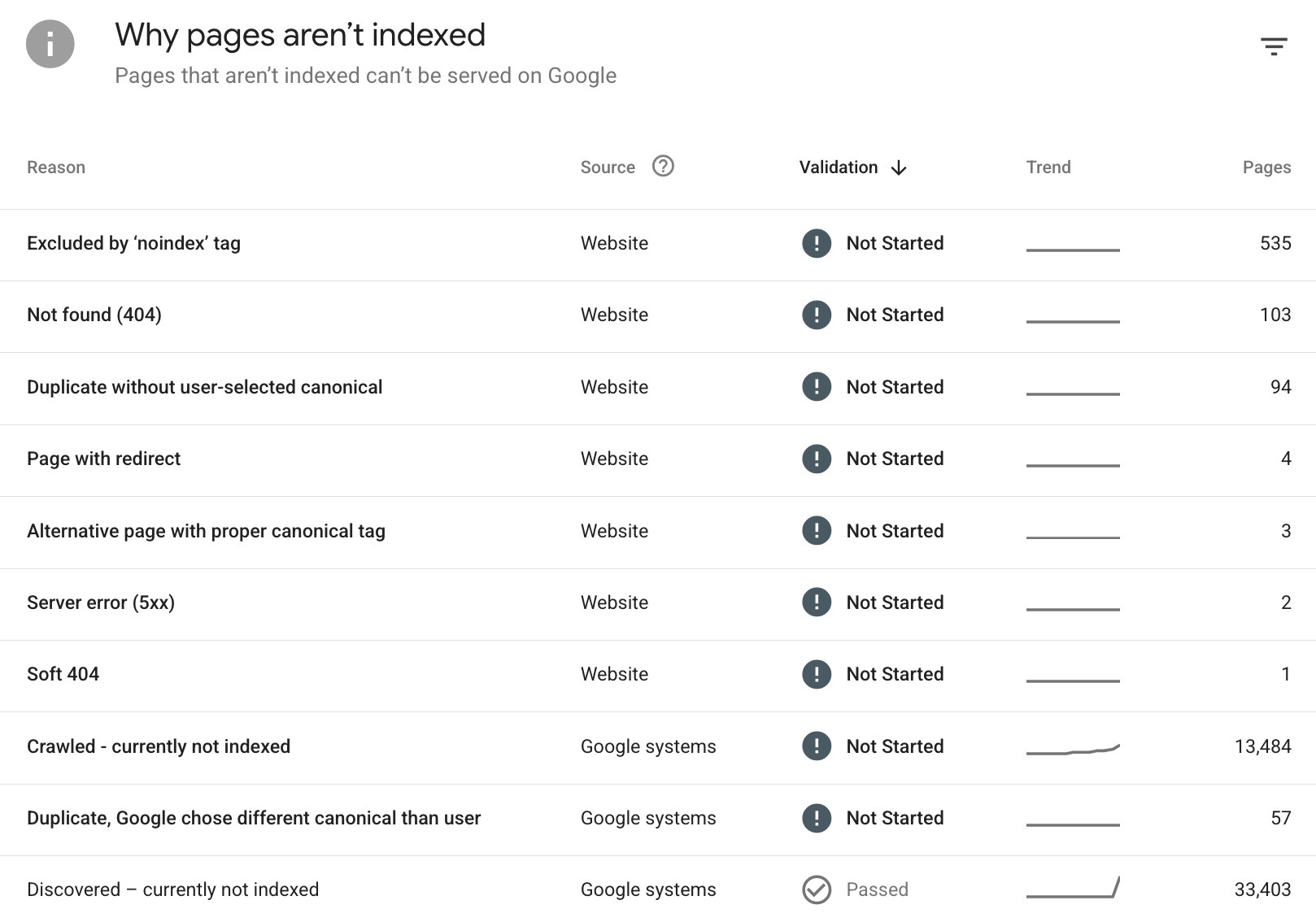This screenshot has height=922, width=1316.
Task: Click pages count 1 in Soft 404 row
Action: (x=1286, y=674)
